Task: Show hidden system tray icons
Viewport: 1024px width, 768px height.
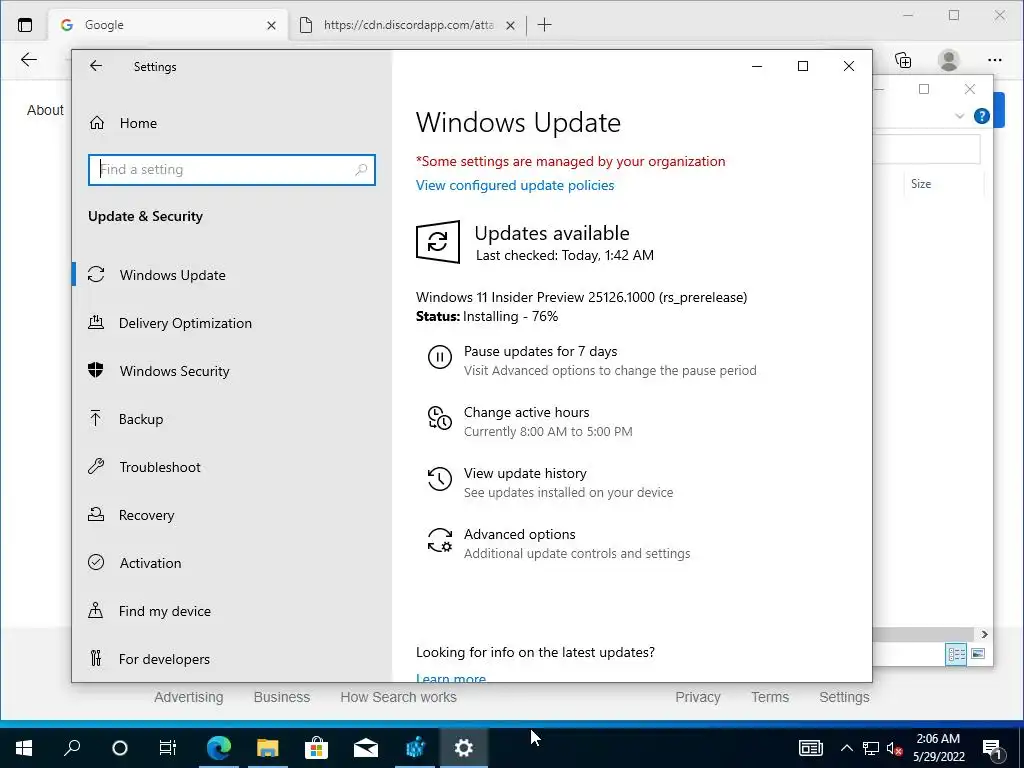Action: pyautogui.click(x=846, y=748)
